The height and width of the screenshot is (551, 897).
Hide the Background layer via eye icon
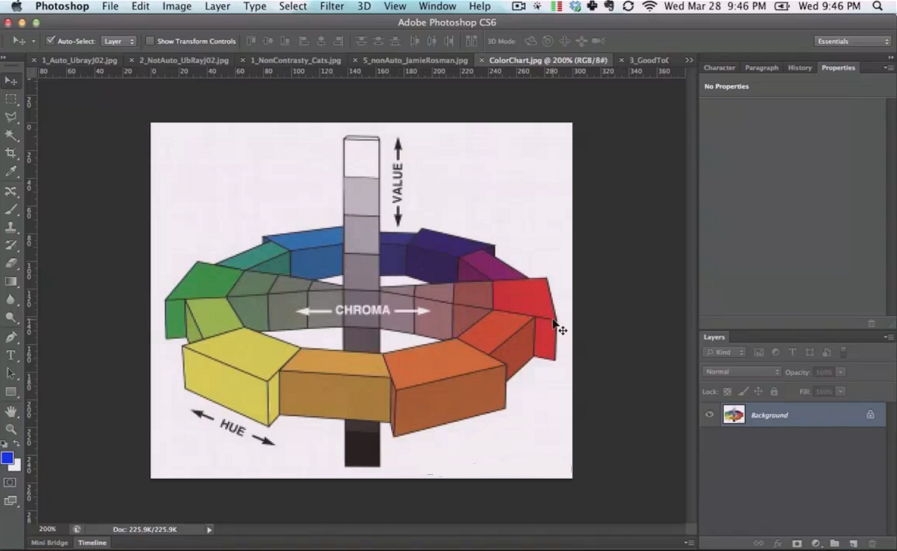709,415
